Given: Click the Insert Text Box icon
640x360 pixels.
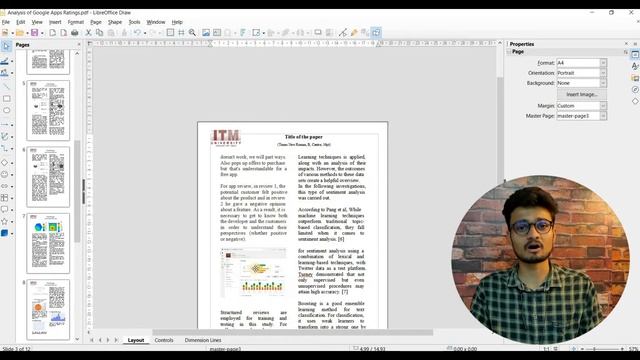Looking at the screenshot, I should pyautogui.click(x=217, y=33).
